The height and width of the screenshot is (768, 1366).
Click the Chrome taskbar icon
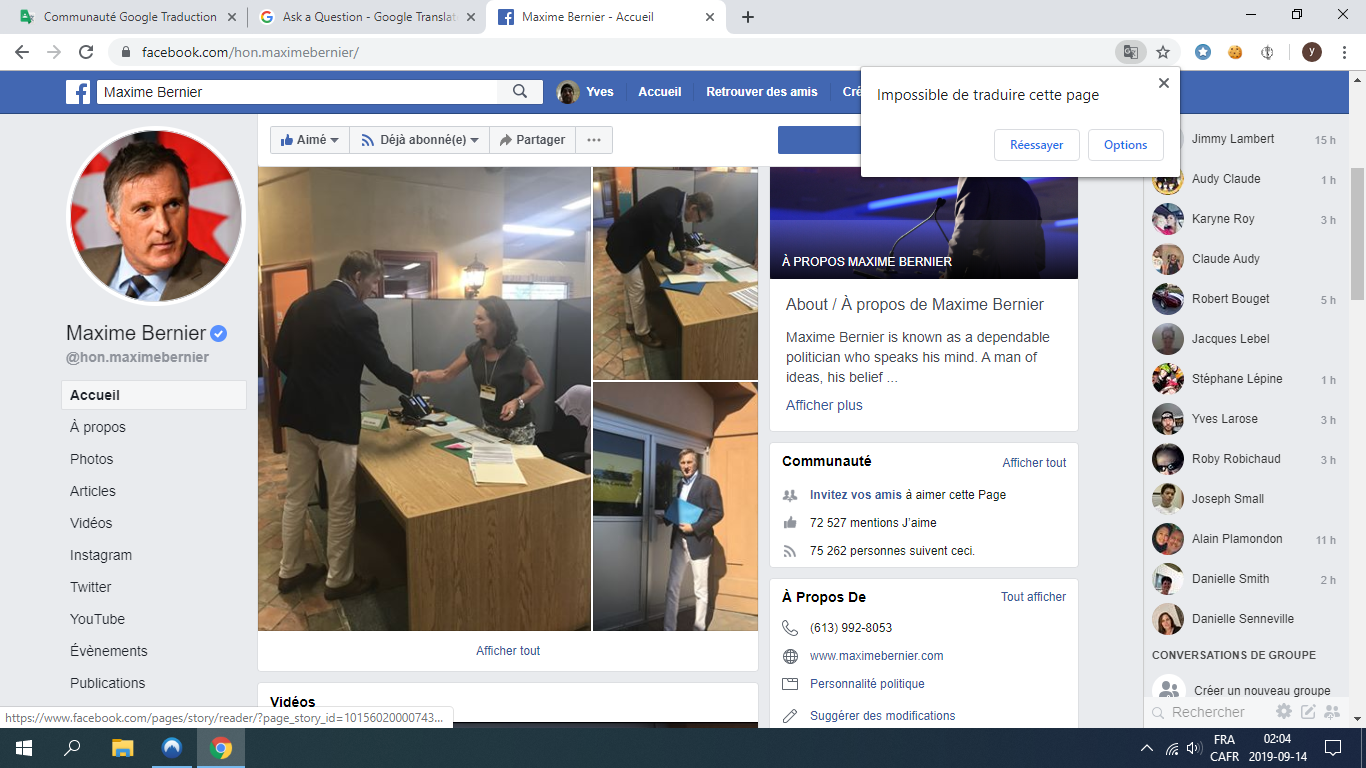pyautogui.click(x=221, y=748)
